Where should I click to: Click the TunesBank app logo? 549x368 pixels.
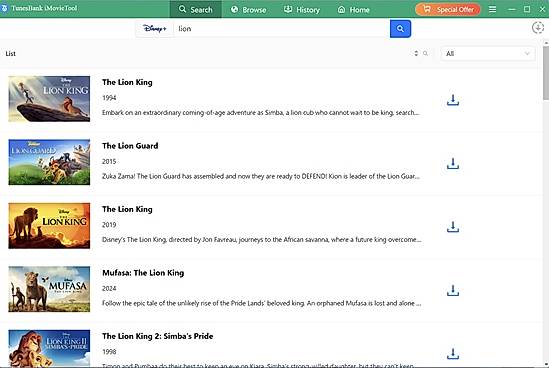[4, 8]
